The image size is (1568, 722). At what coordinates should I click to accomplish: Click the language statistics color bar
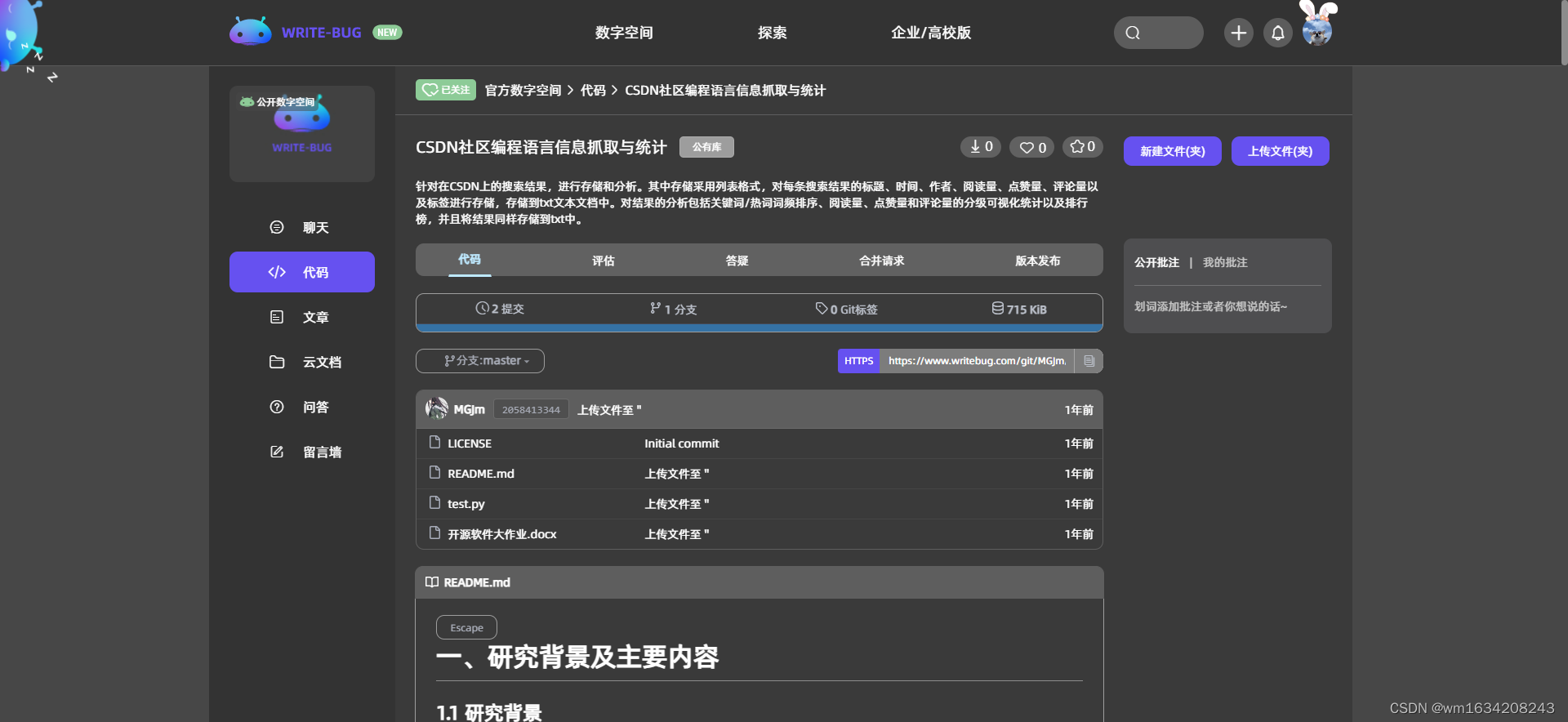759,328
